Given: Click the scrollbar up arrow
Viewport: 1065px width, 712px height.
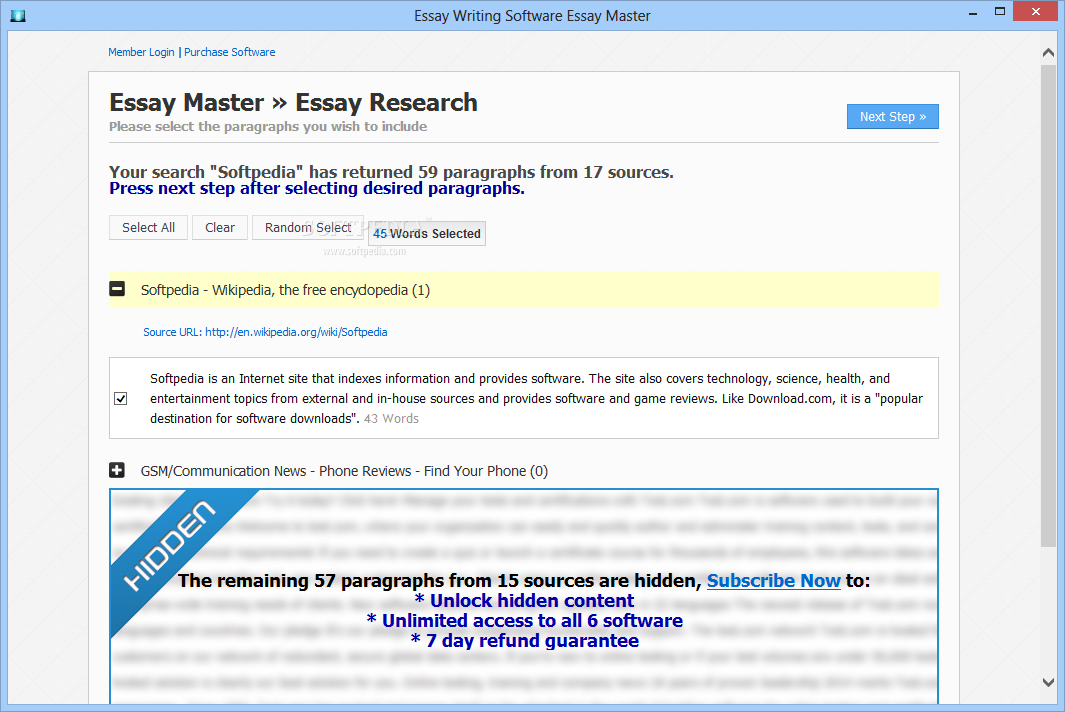Looking at the screenshot, I should pyautogui.click(x=1048, y=52).
